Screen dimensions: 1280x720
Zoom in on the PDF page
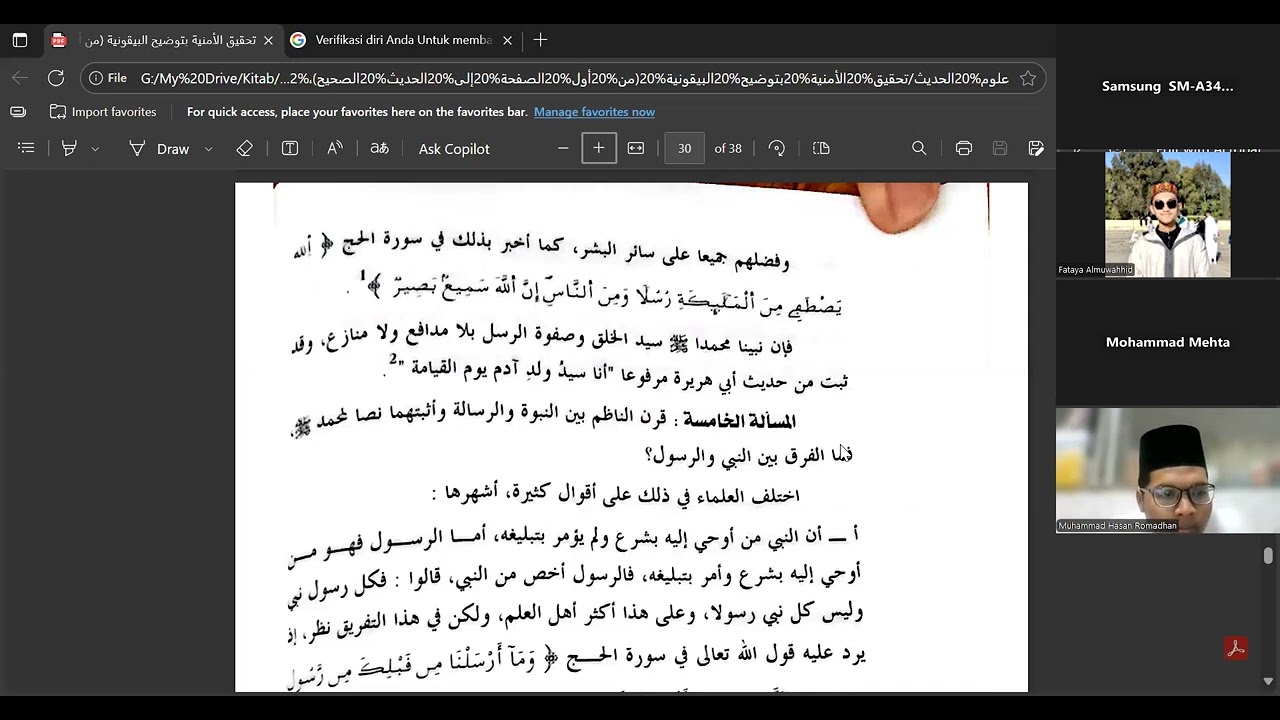[x=599, y=148]
